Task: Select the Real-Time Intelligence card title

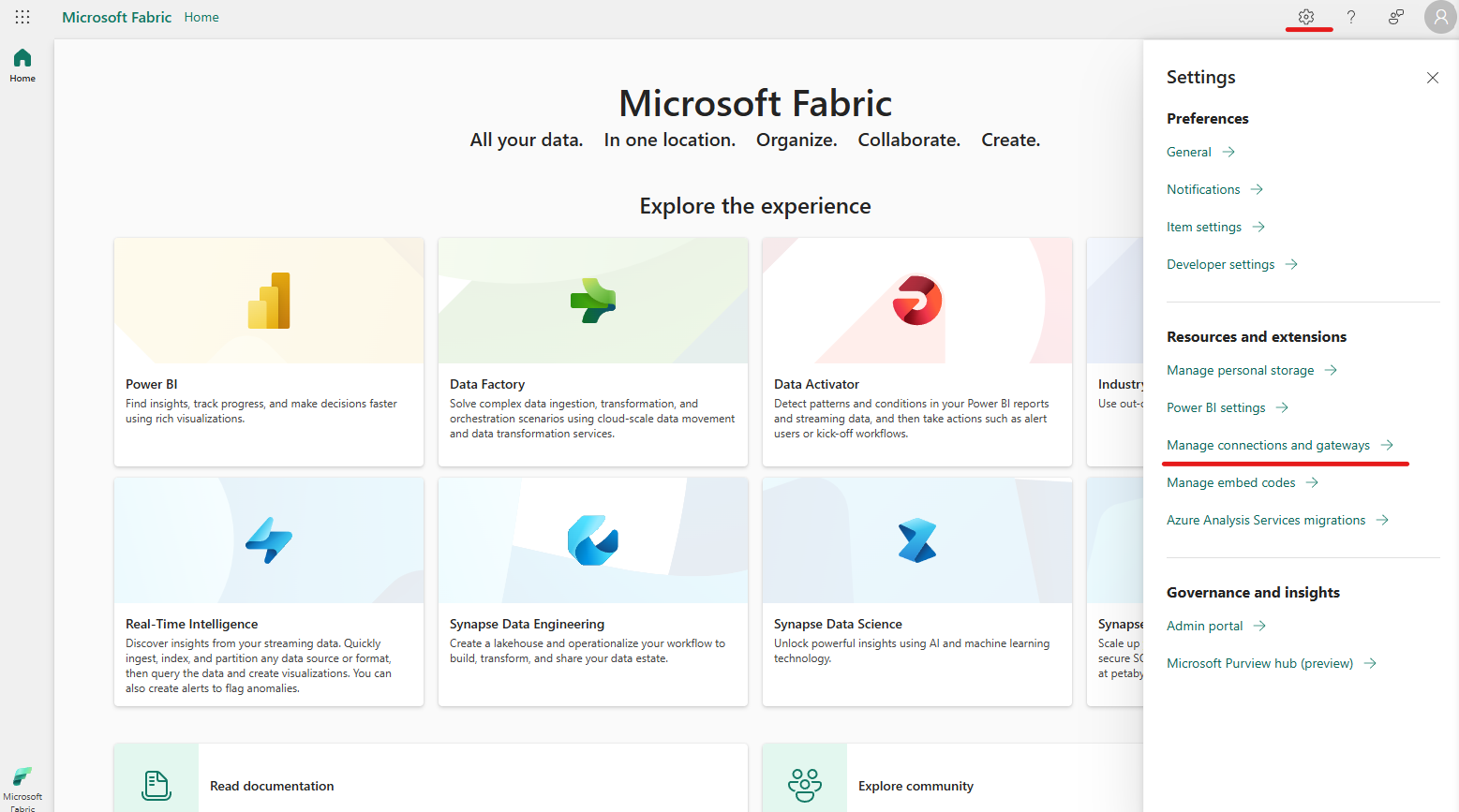Action: [192, 624]
